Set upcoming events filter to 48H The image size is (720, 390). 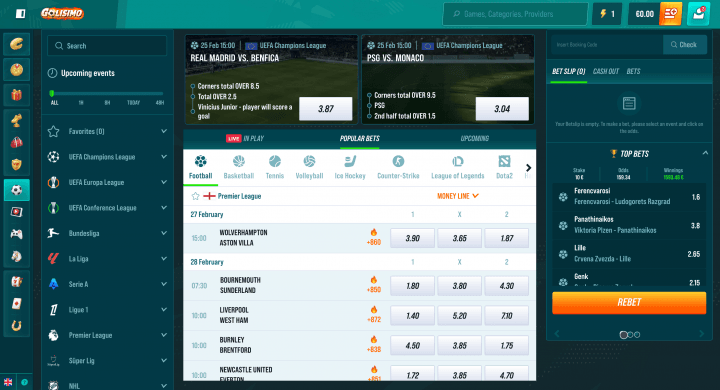click(x=159, y=102)
